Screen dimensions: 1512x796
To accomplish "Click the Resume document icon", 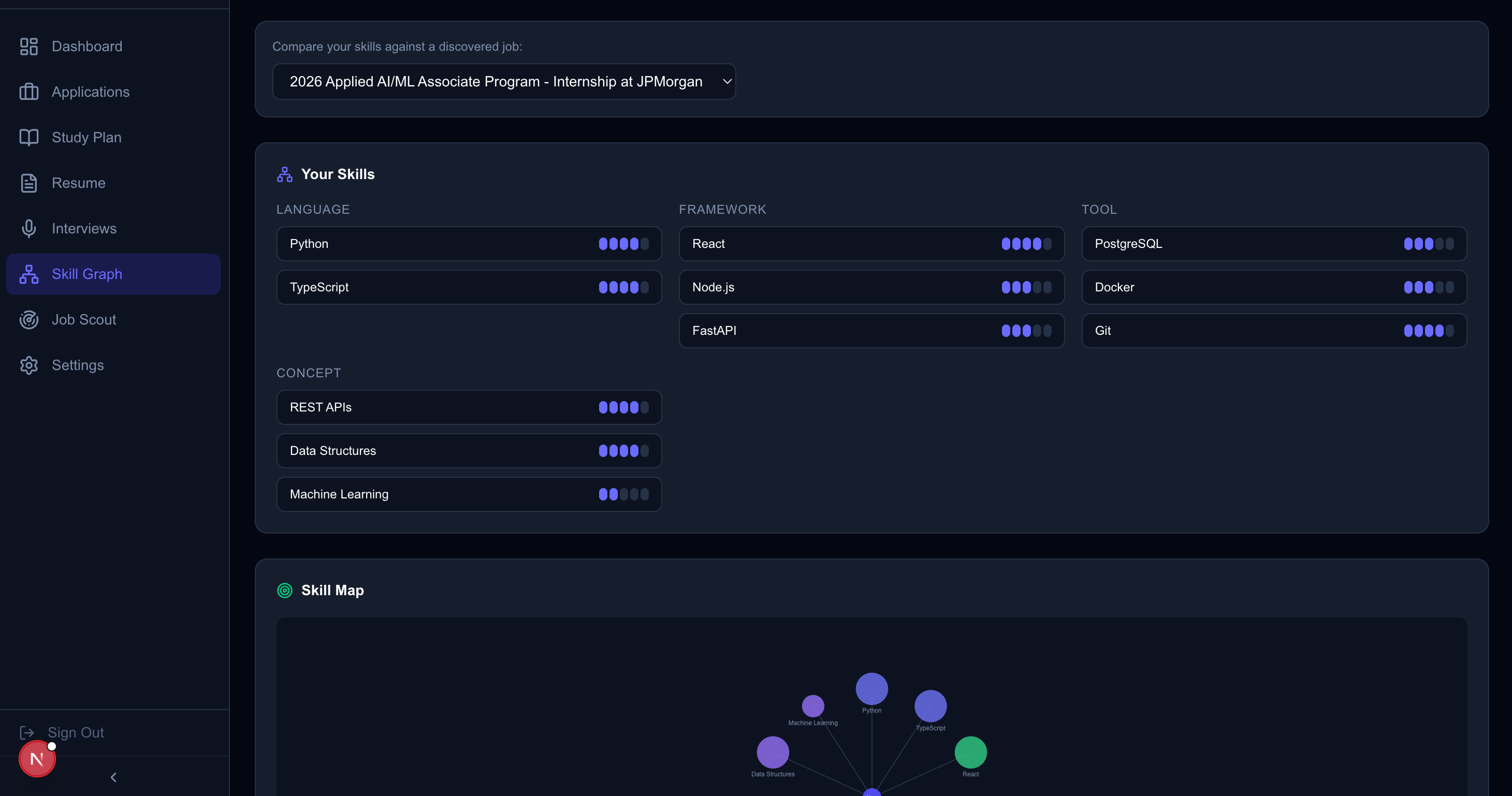I will 29,183.
